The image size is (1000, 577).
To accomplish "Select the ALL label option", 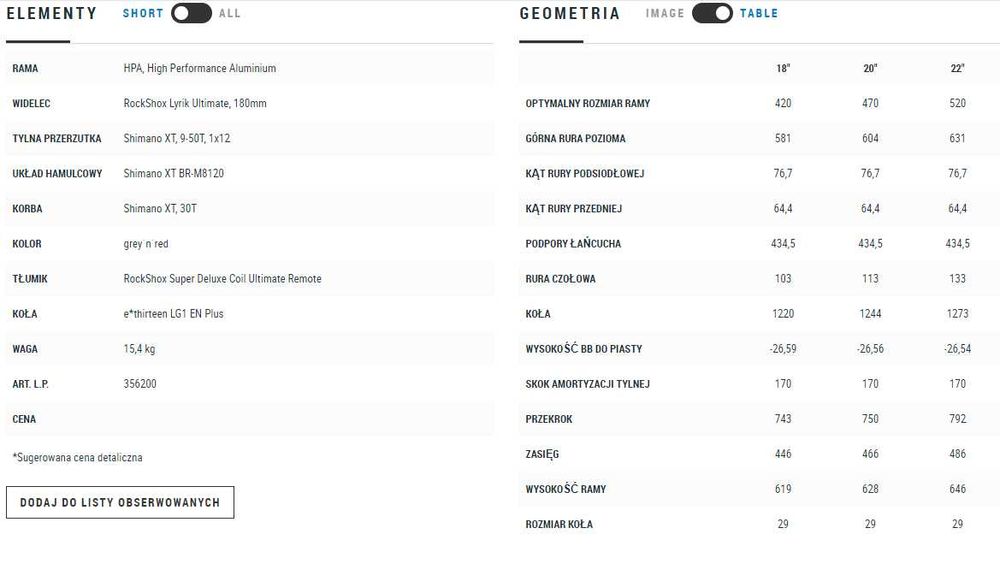I will (x=229, y=13).
